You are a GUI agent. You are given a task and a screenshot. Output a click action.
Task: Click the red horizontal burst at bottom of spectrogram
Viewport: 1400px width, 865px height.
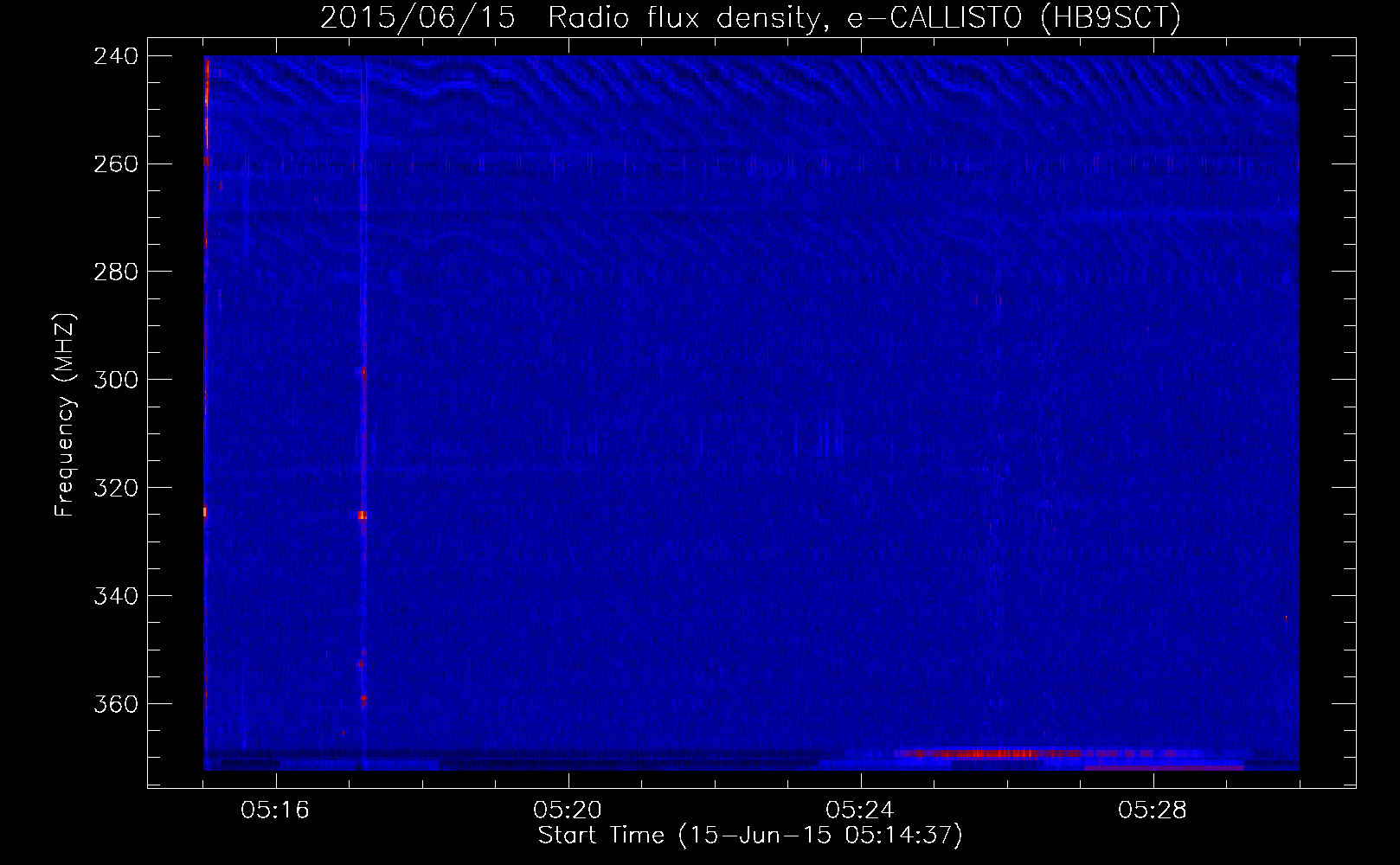click(986, 753)
